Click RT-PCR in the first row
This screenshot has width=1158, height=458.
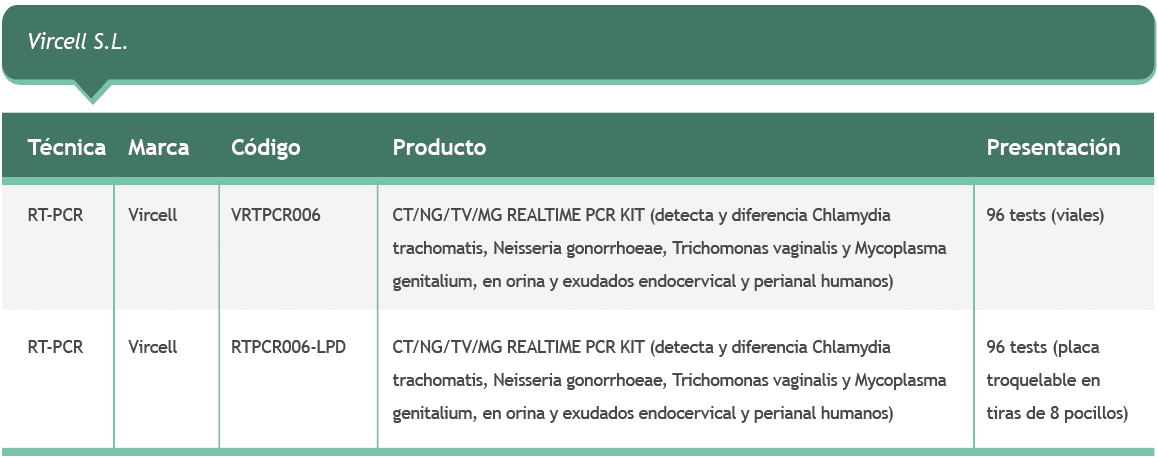click(56, 215)
